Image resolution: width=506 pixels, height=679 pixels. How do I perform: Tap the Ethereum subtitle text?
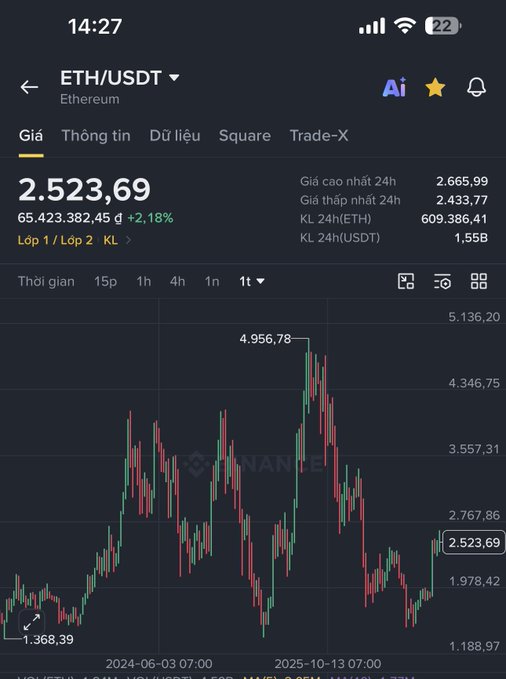point(90,99)
